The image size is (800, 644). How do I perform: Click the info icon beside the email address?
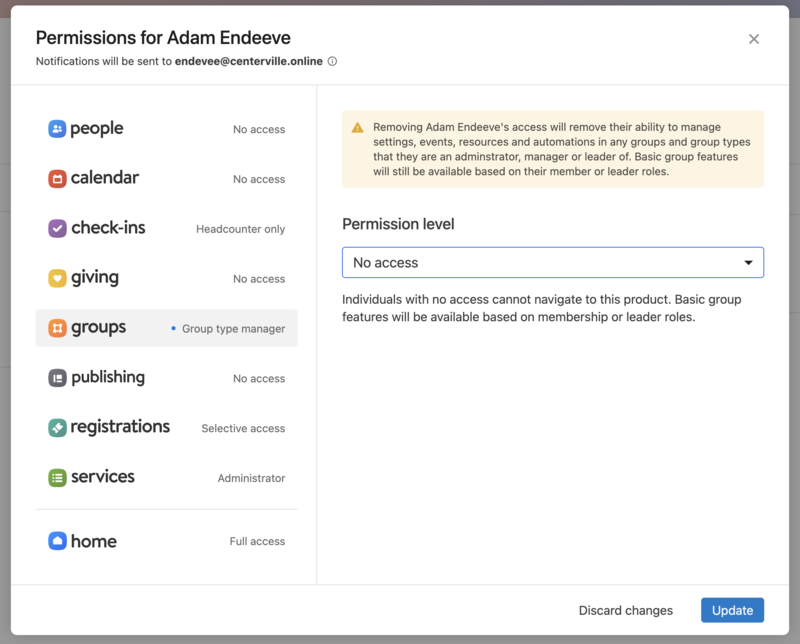[333, 61]
